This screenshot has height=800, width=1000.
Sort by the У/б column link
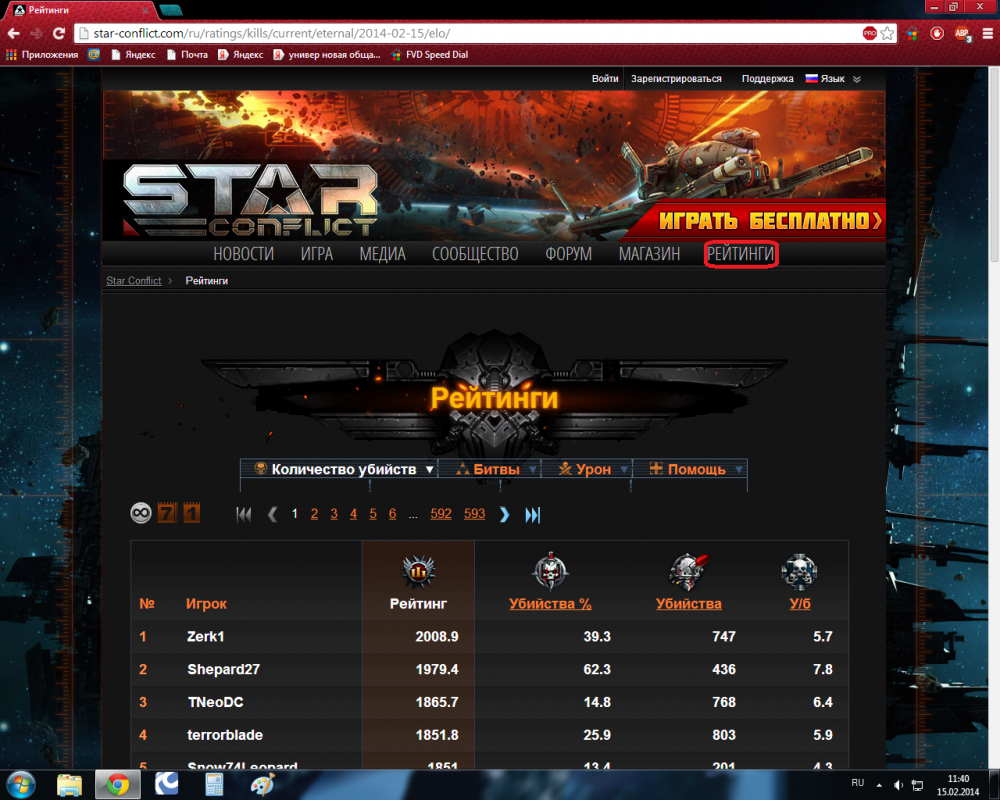point(800,604)
